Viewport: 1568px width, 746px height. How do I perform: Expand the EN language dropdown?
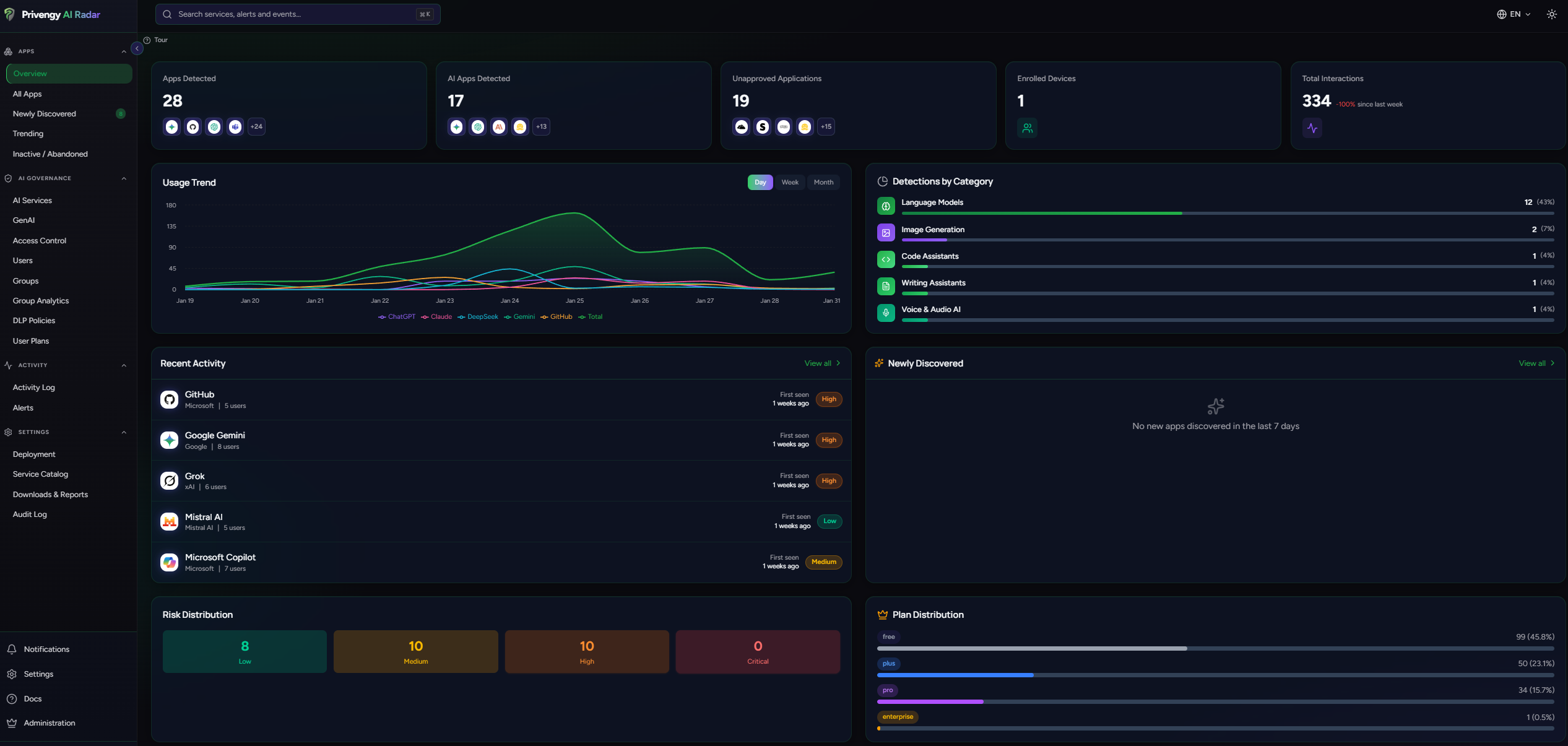click(x=1514, y=14)
